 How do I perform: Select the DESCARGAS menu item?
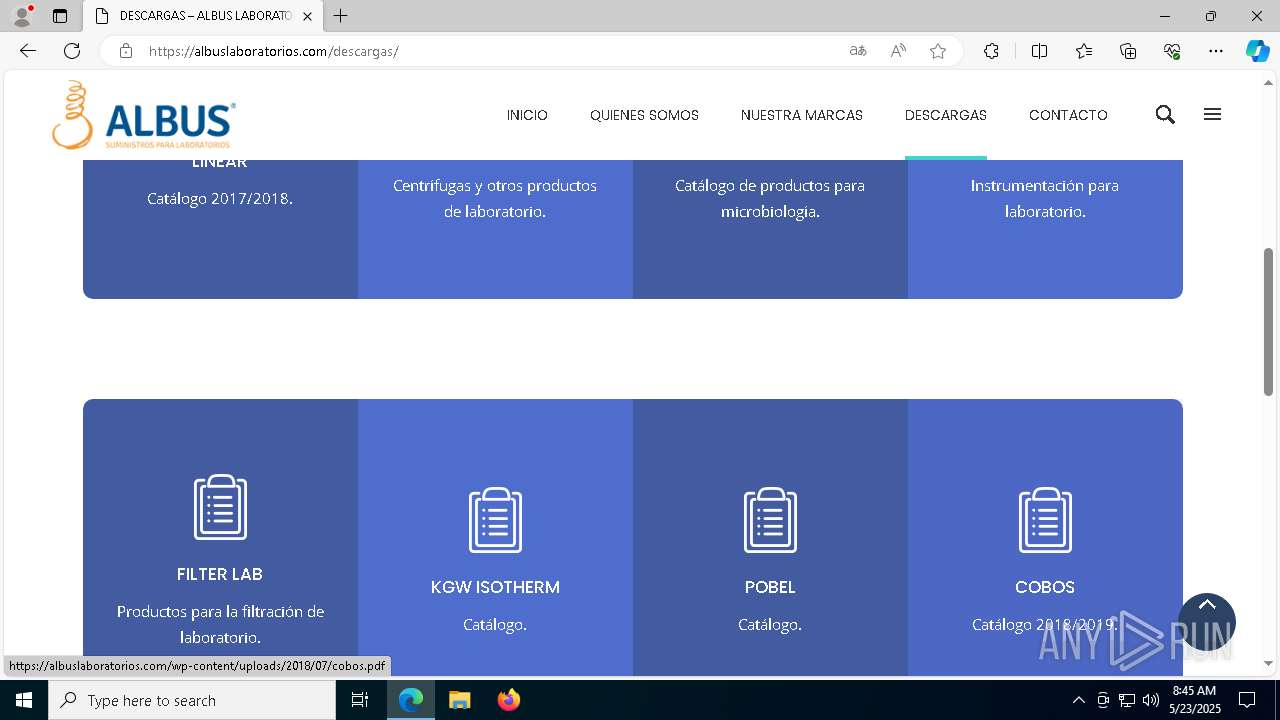click(x=946, y=115)
